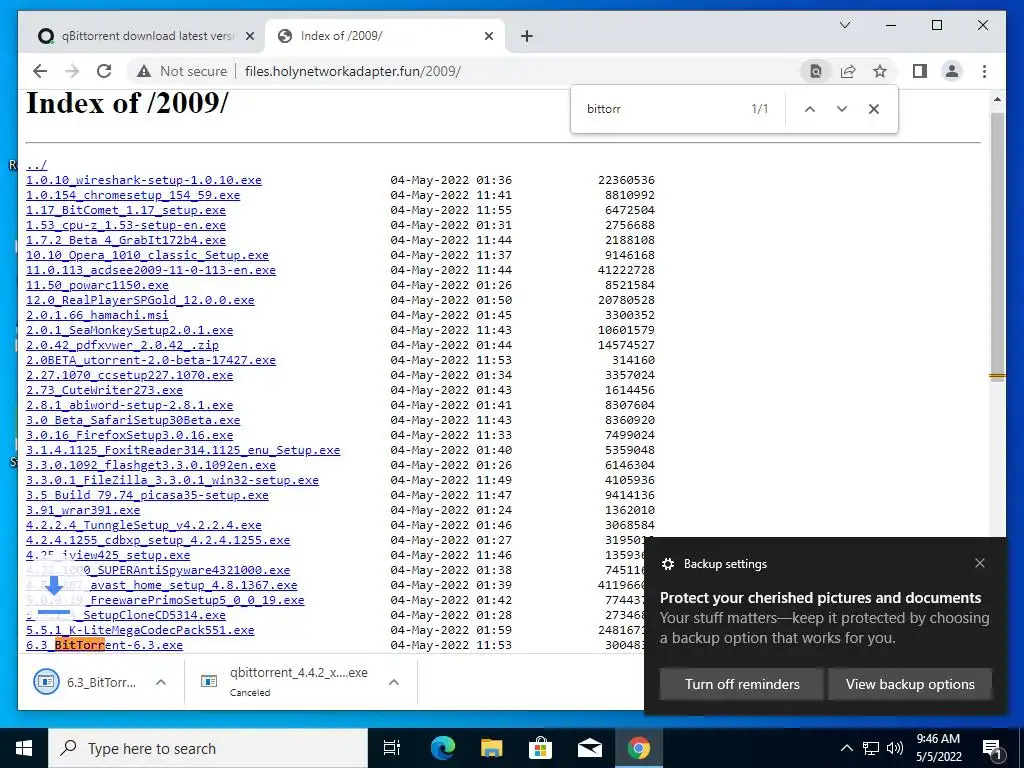1024x768 pixels.
Task: Click 1.17_BitComet_1.17_setup.exe link
Action: click(126, 210)
